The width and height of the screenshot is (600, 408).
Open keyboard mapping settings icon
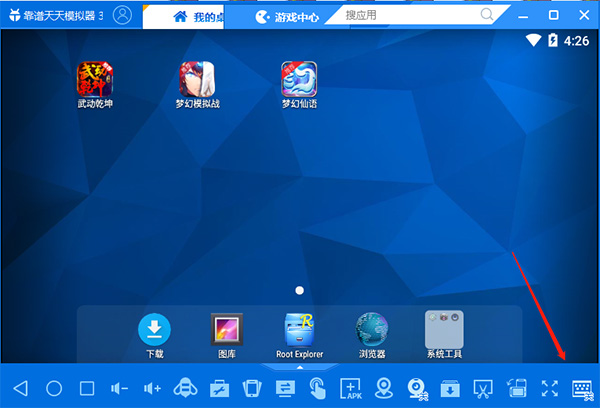click(583, 390)
